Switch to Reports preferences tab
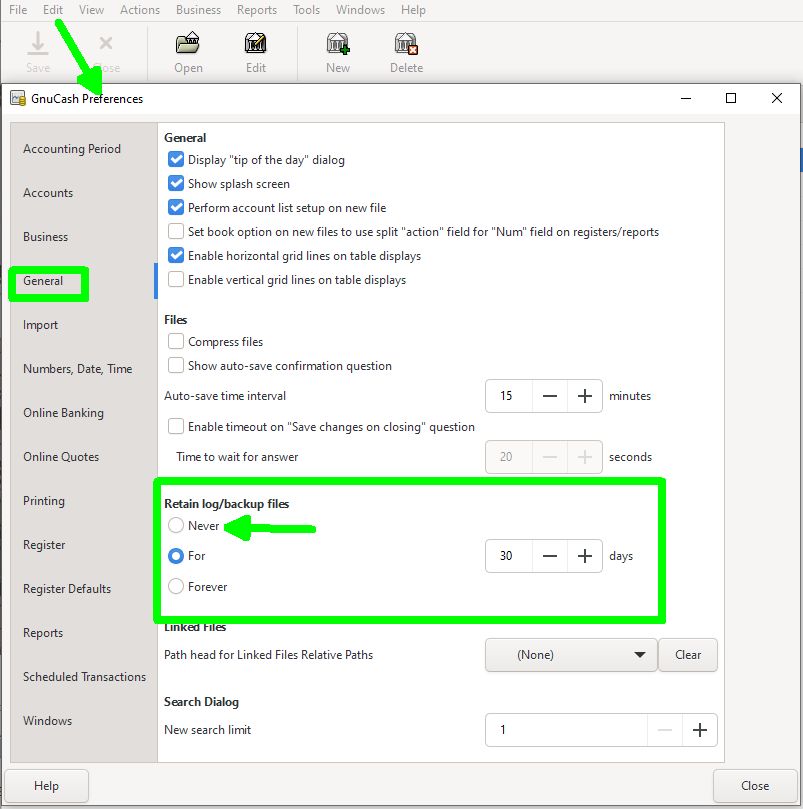This screenshot has width=803, height=809. (x=83, y=633)
